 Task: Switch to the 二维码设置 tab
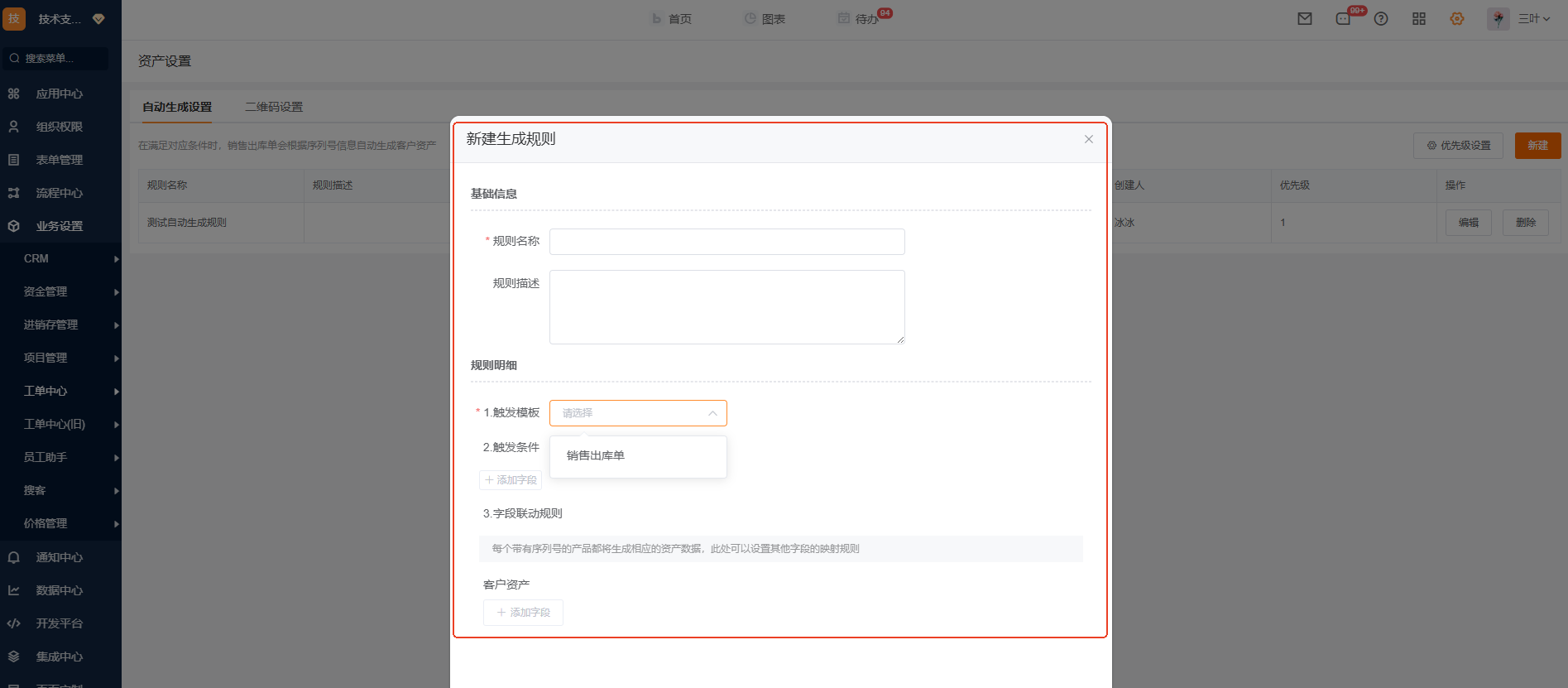274,107
